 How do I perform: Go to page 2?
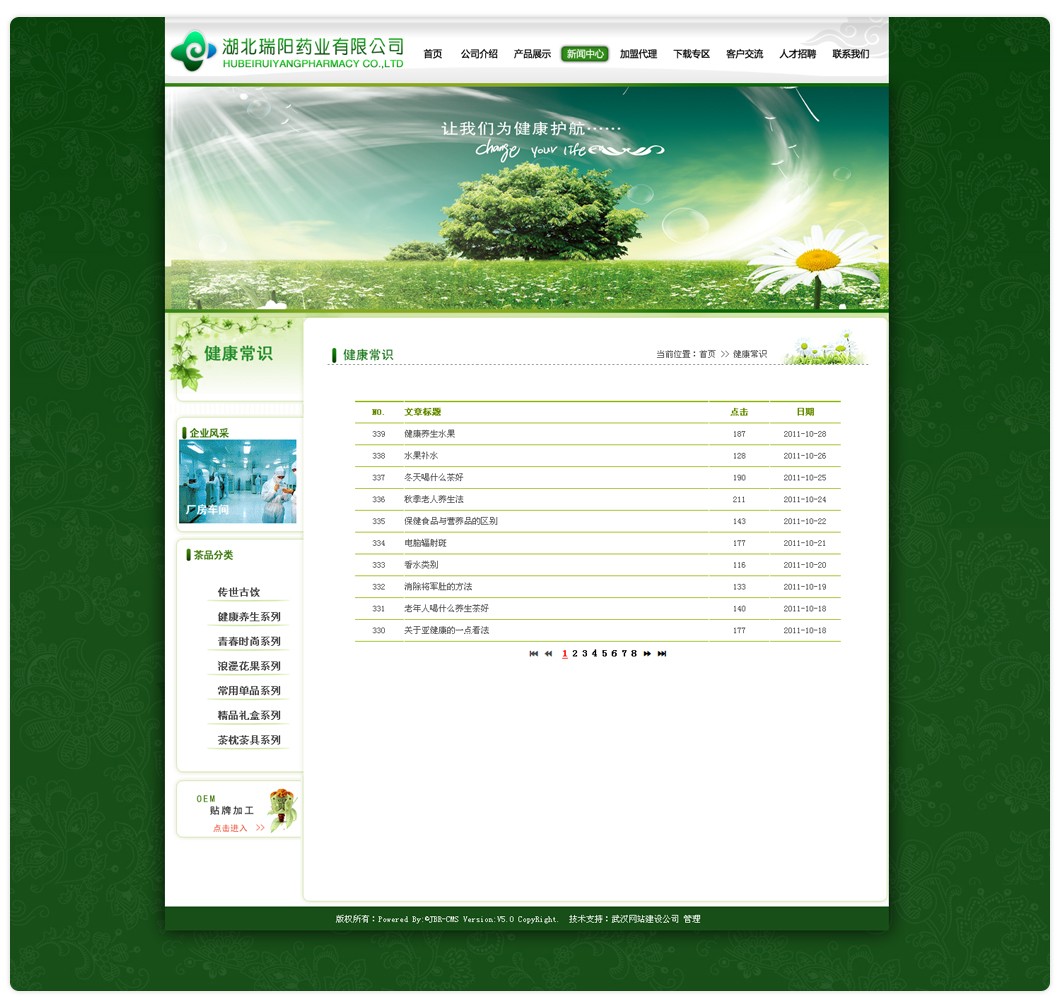[575, 654]
